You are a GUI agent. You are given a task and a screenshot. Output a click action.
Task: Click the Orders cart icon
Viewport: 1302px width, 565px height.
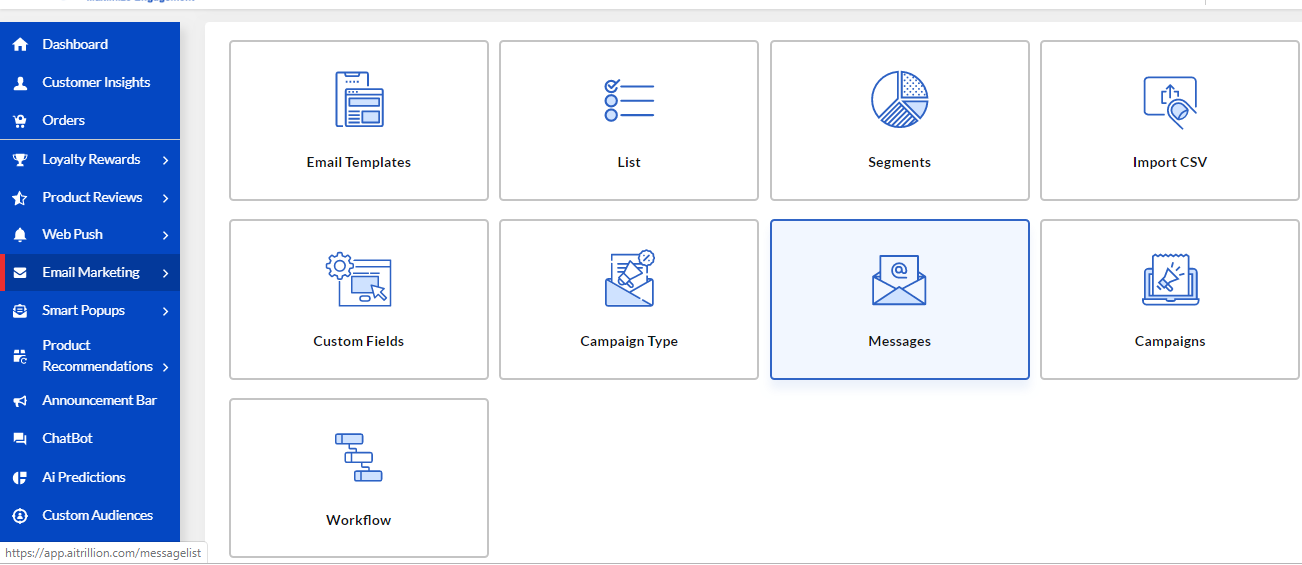[x=20, y=121]
